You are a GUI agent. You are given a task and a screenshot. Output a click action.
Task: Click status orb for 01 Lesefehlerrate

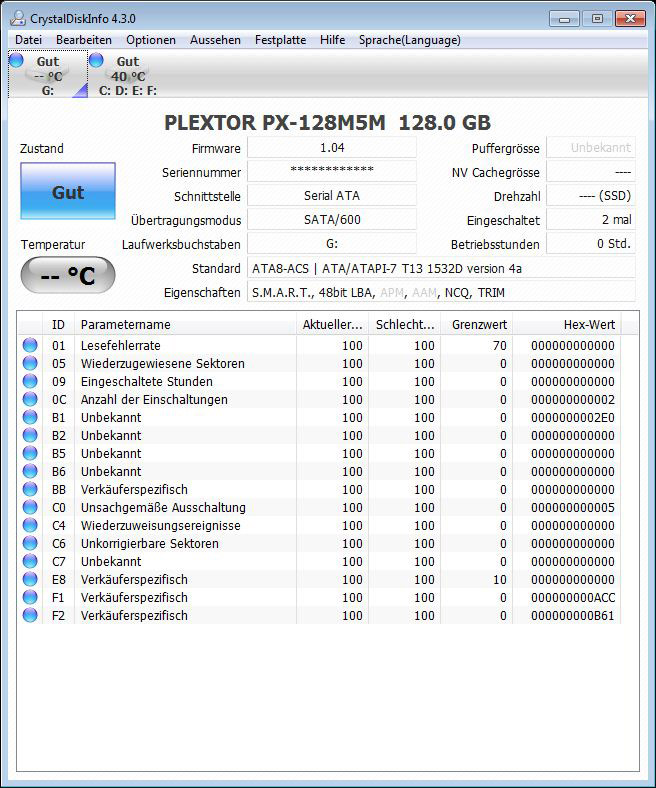30,345
